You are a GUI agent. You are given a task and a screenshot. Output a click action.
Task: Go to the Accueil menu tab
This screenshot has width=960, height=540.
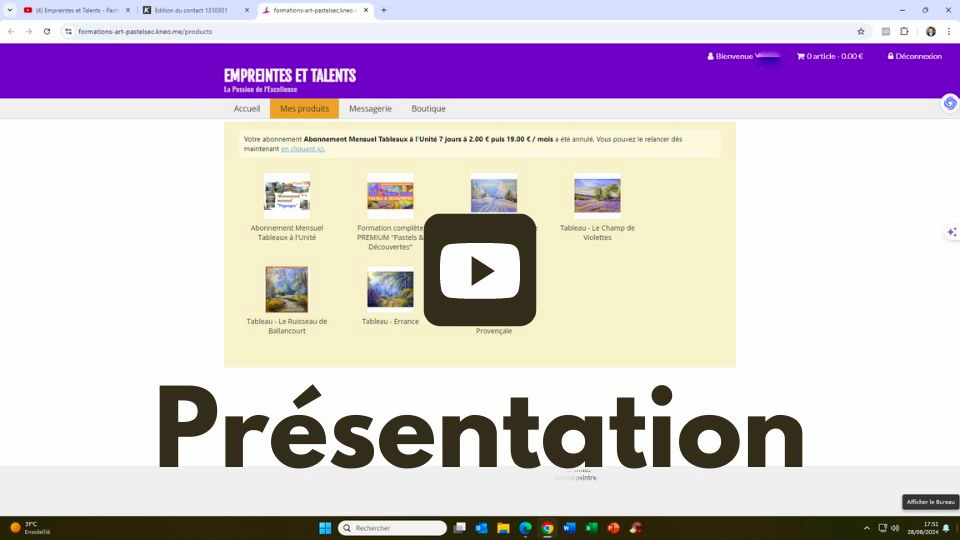point(247,108)
